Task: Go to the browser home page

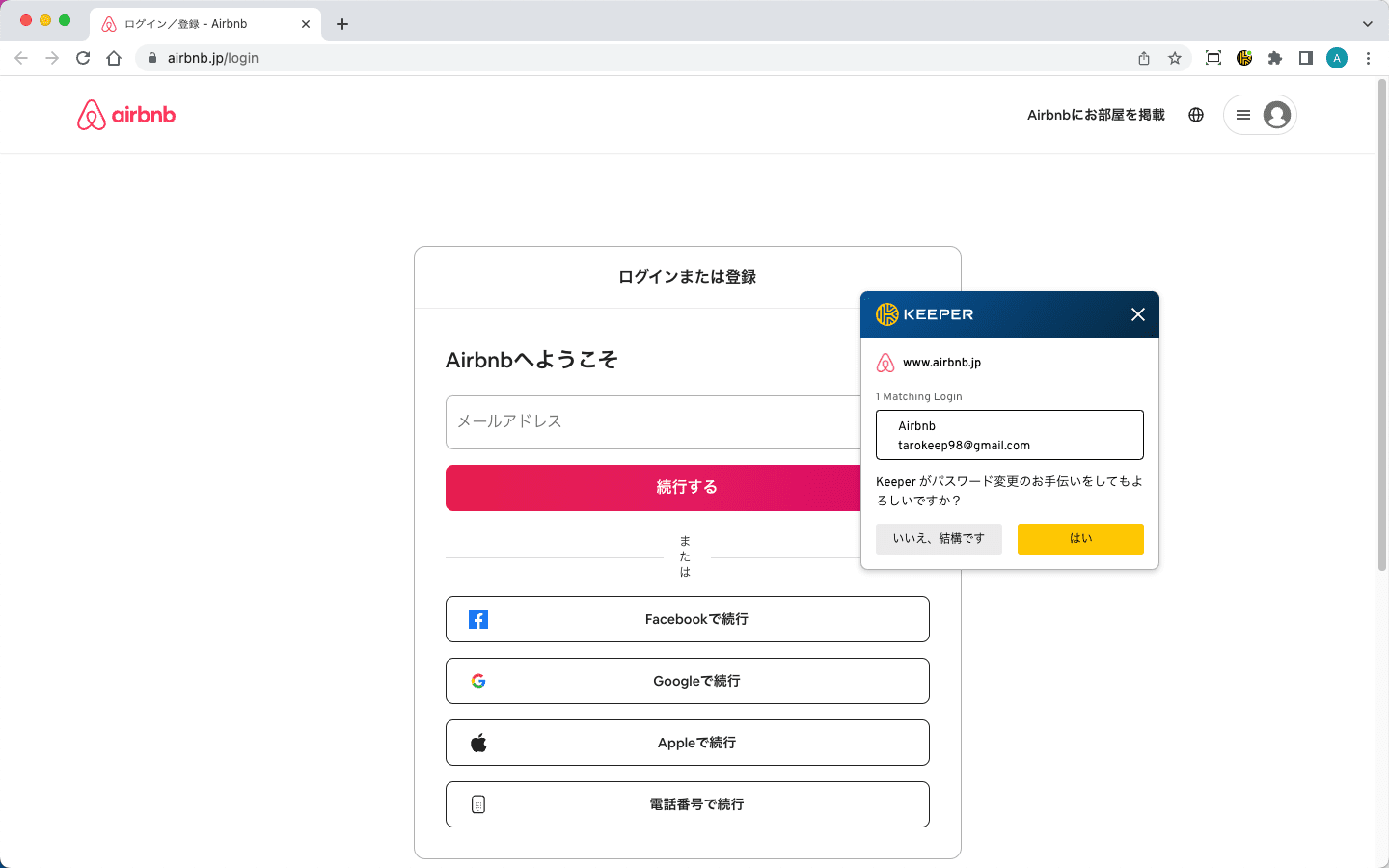Action: [x=114, y=58]
